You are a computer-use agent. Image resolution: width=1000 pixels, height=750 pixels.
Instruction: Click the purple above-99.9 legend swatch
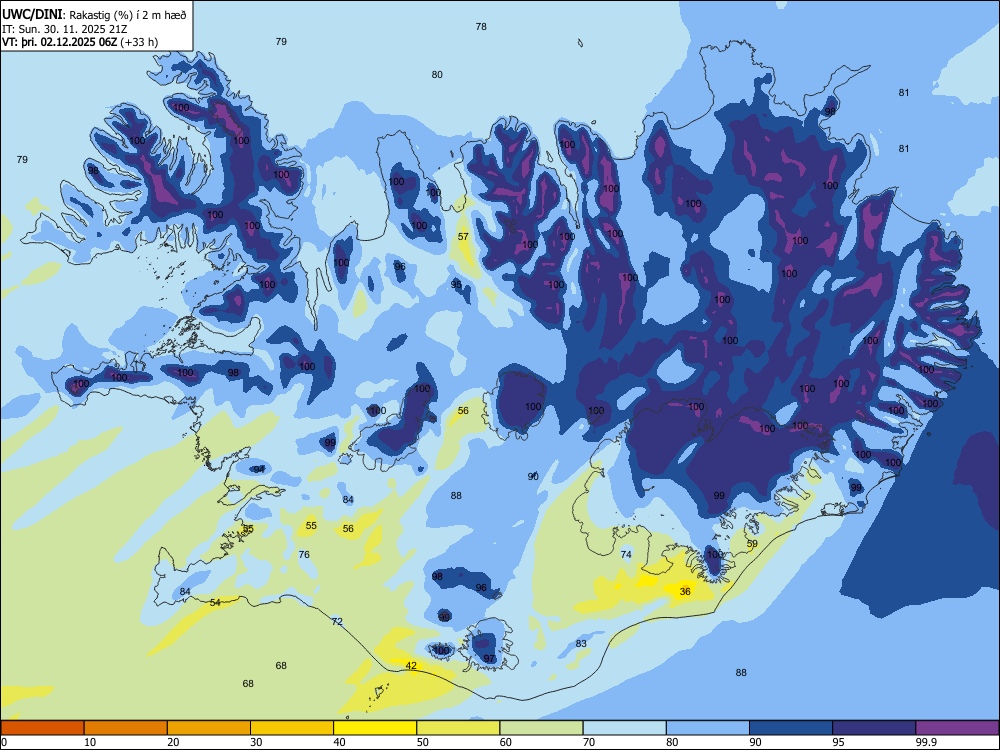tap(957, 728)
